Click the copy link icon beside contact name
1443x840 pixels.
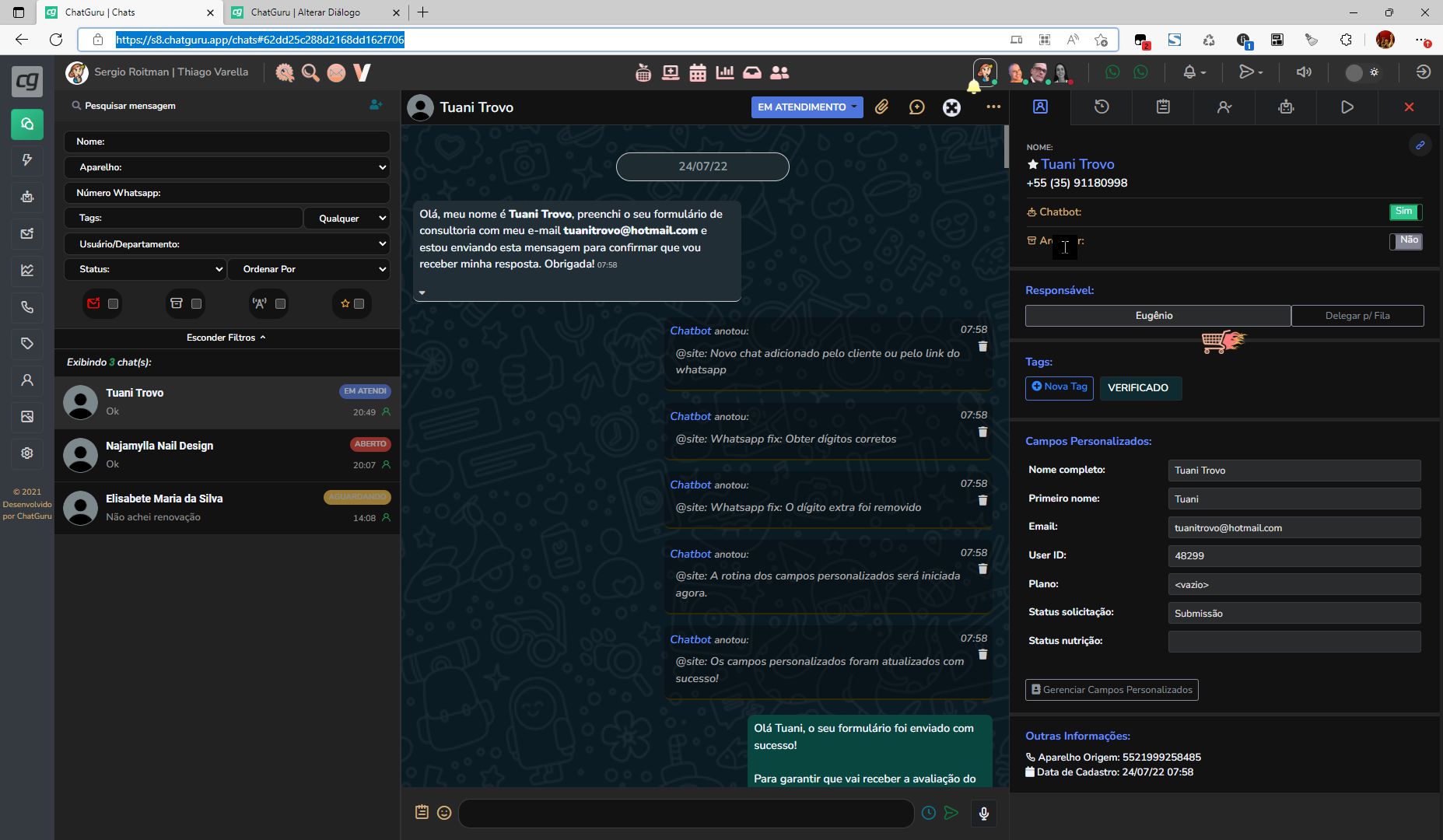click(x=1420, y=145)
